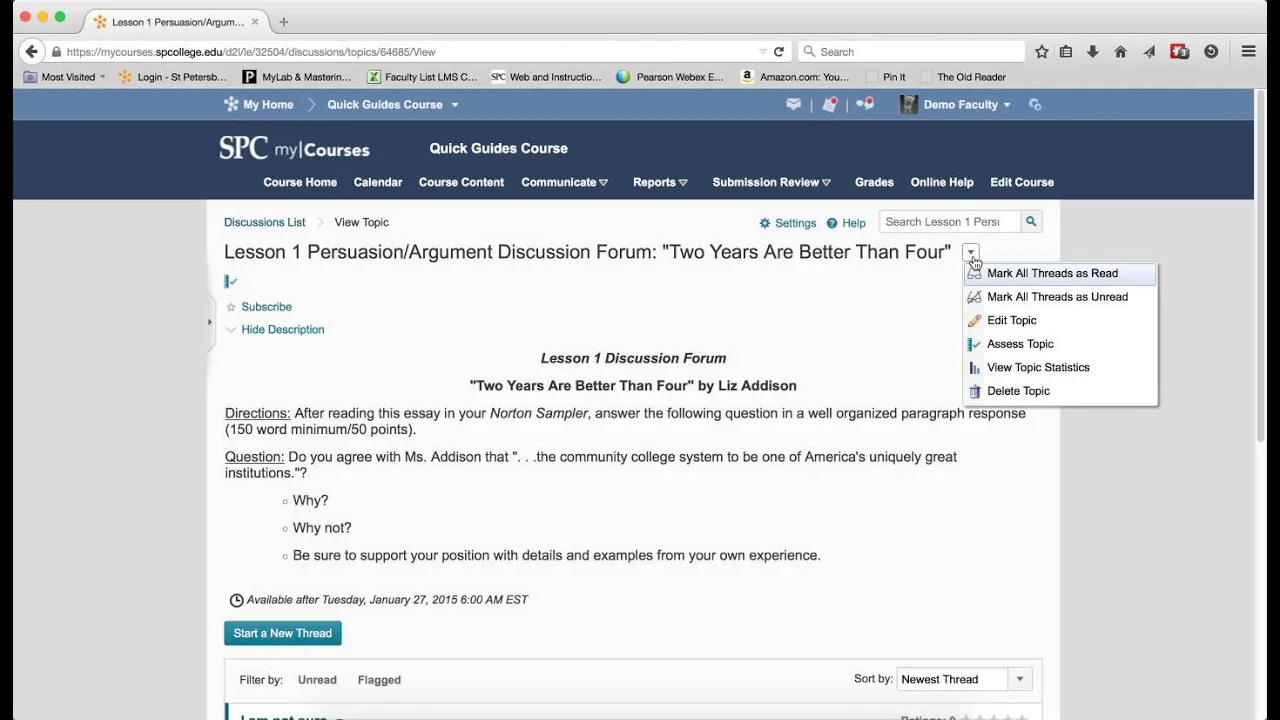The image size is (1280, 720).
Task: Select Mark All Threads as Unread
Action: click(x=1060, y=297)
